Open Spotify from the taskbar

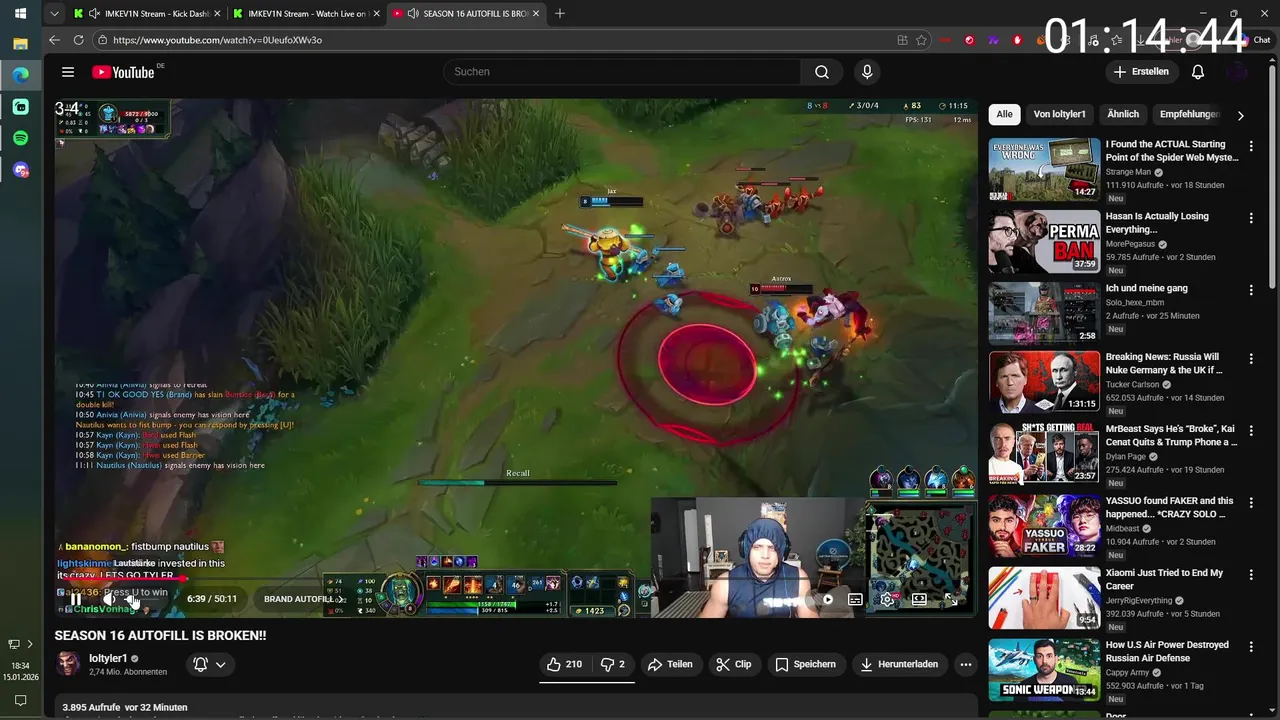tap(20, 138)
